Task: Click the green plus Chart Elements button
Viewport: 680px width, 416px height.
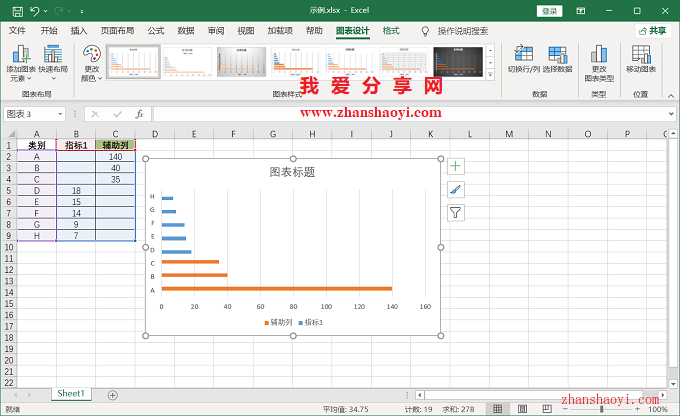Action: pos(455,166)
